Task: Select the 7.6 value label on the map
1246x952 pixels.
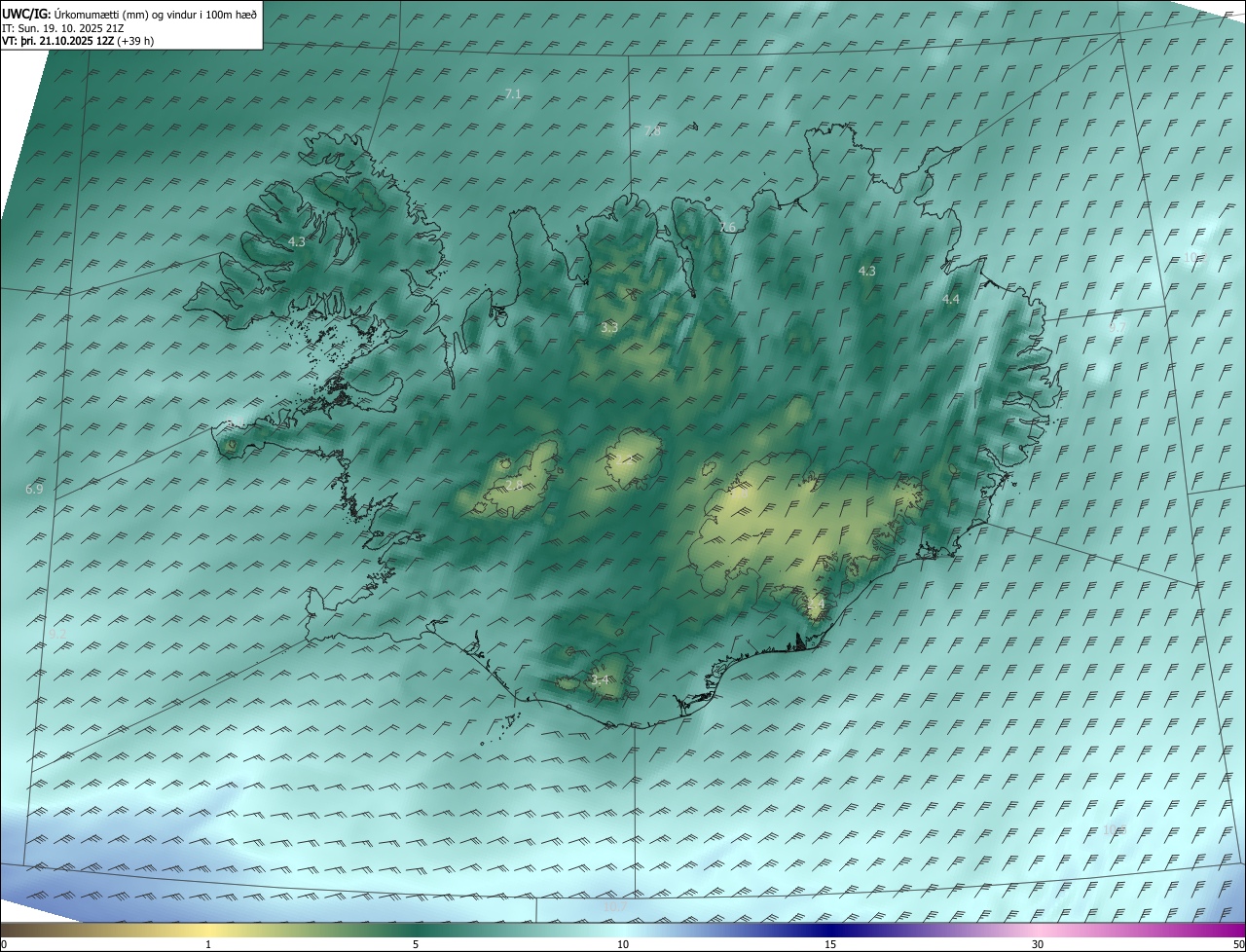Action: (727, 227)
